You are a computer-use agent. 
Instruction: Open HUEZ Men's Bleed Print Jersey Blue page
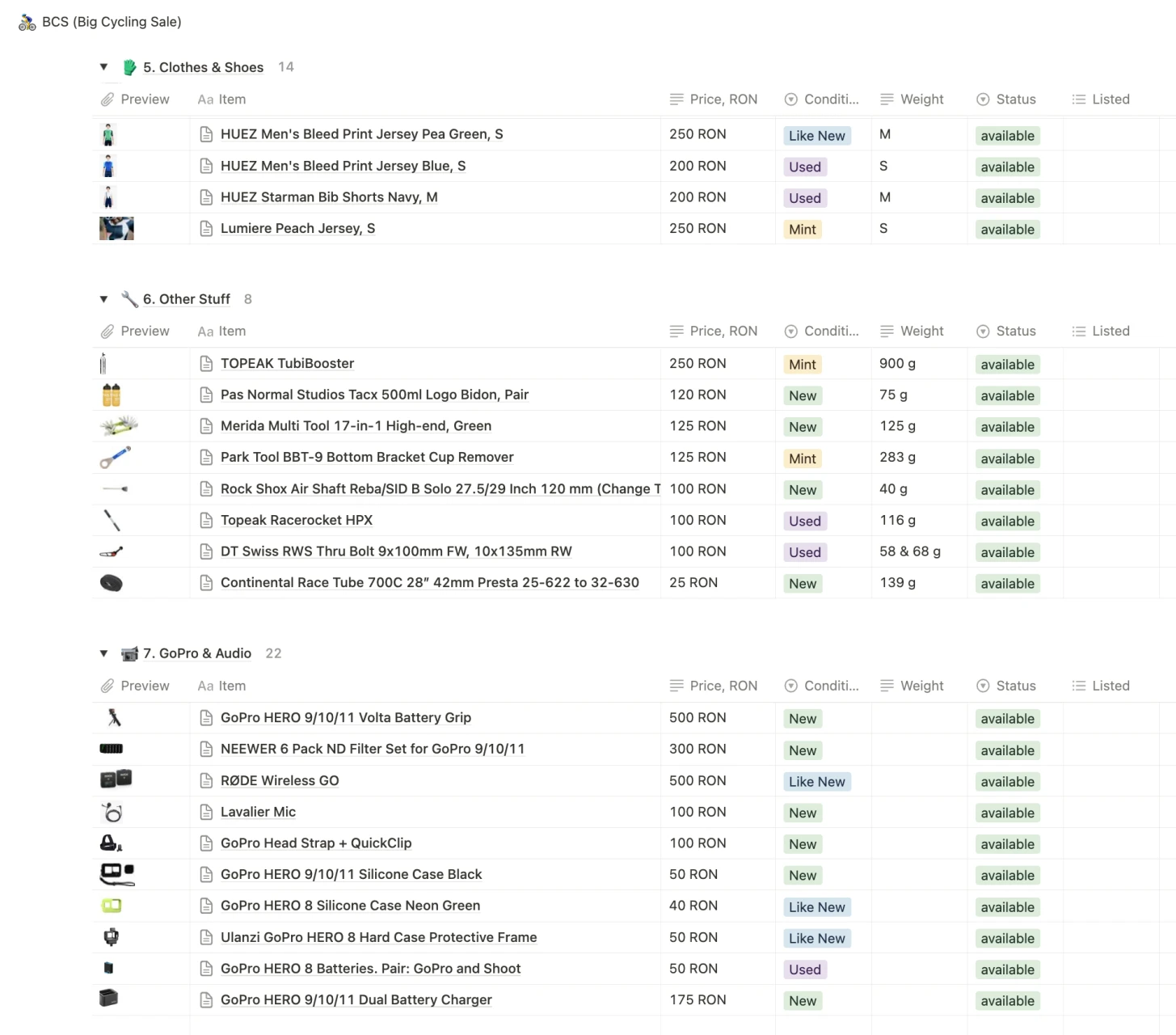point(343,166)
